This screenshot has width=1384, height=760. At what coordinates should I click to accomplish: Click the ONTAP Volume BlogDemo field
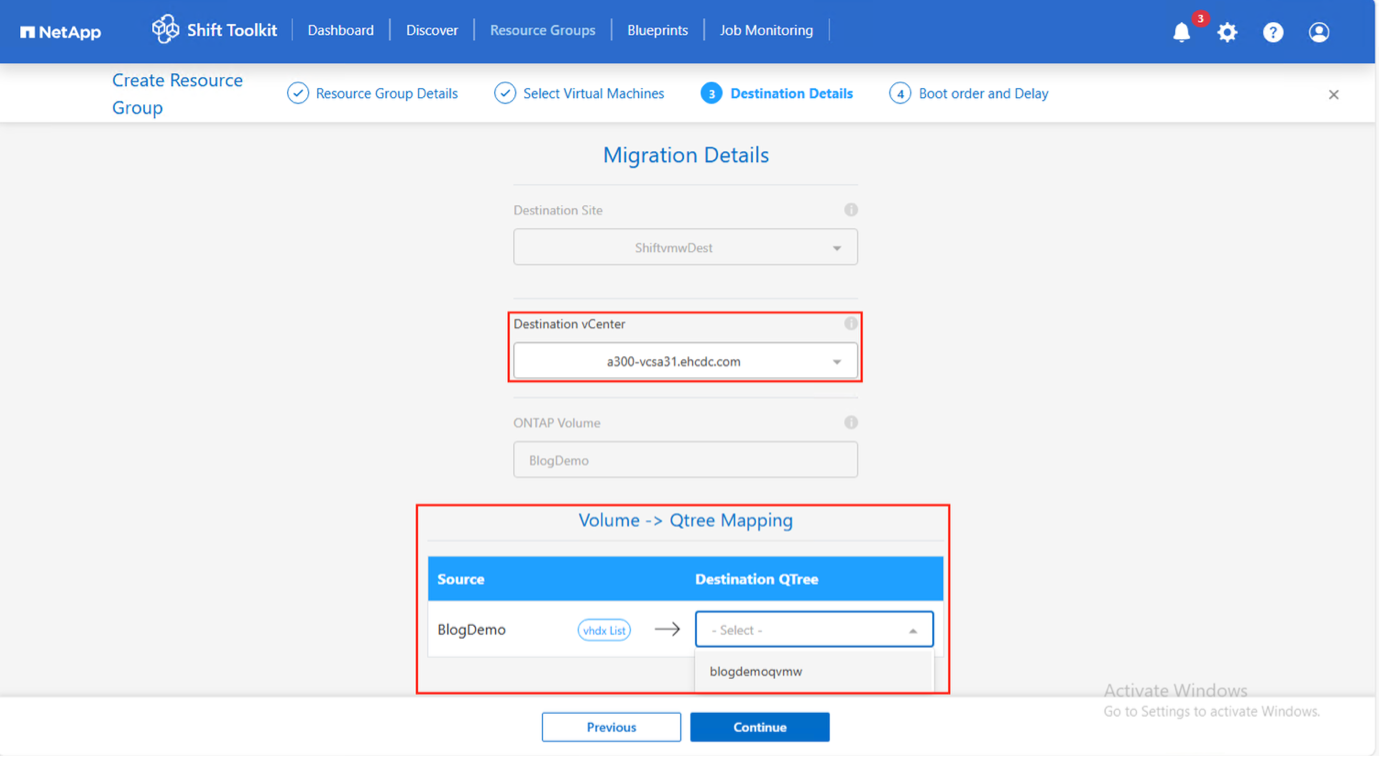point(685,461)
